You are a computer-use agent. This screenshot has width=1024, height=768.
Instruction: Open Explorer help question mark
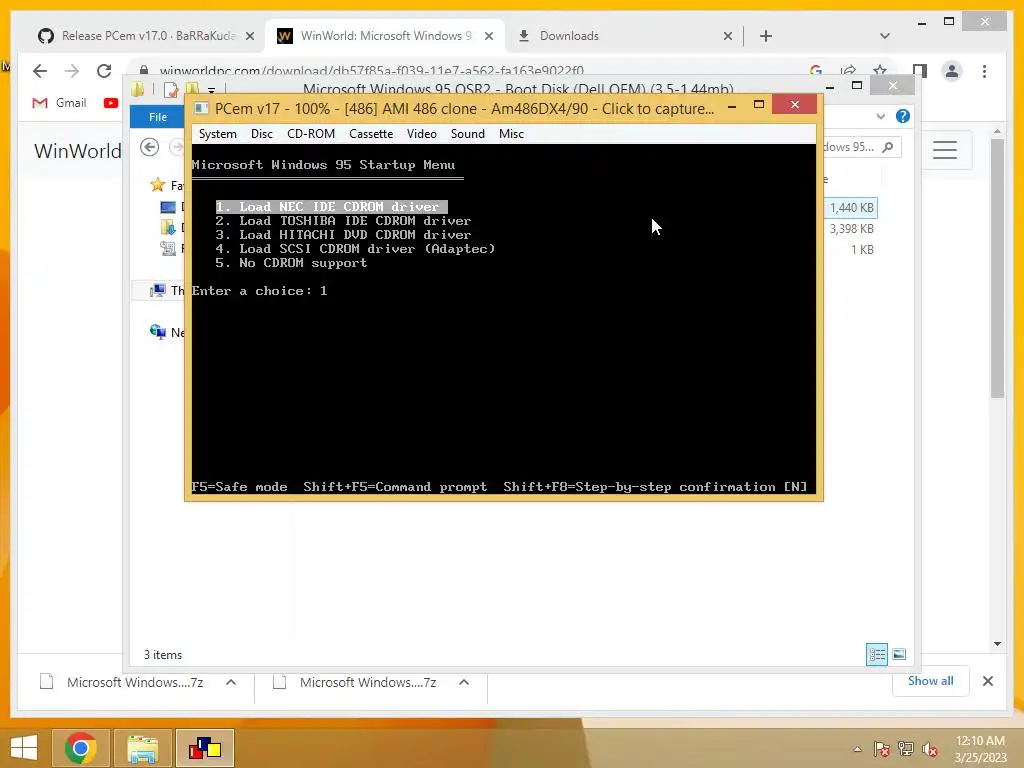tap(903, 116)
